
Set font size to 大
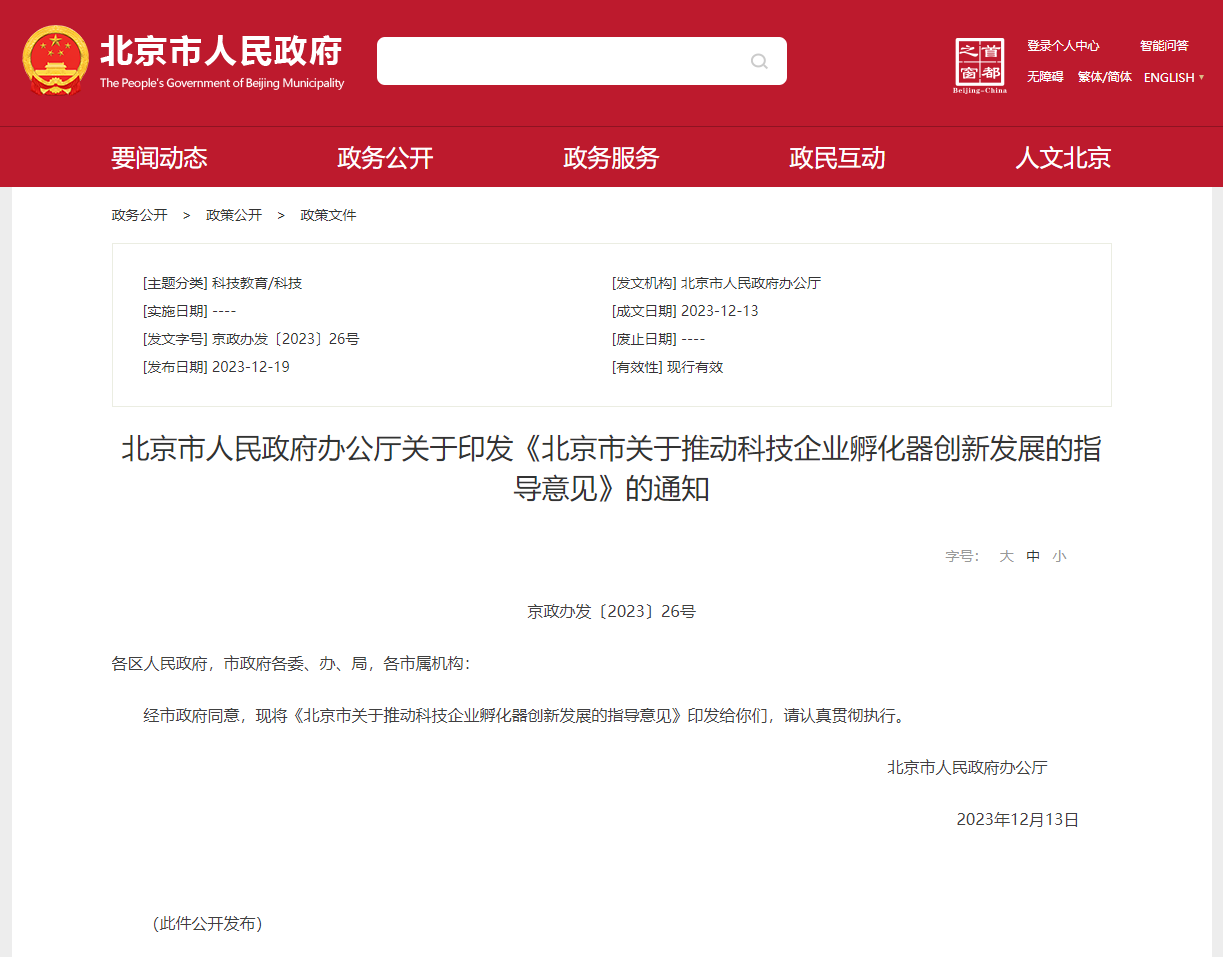1007,556
